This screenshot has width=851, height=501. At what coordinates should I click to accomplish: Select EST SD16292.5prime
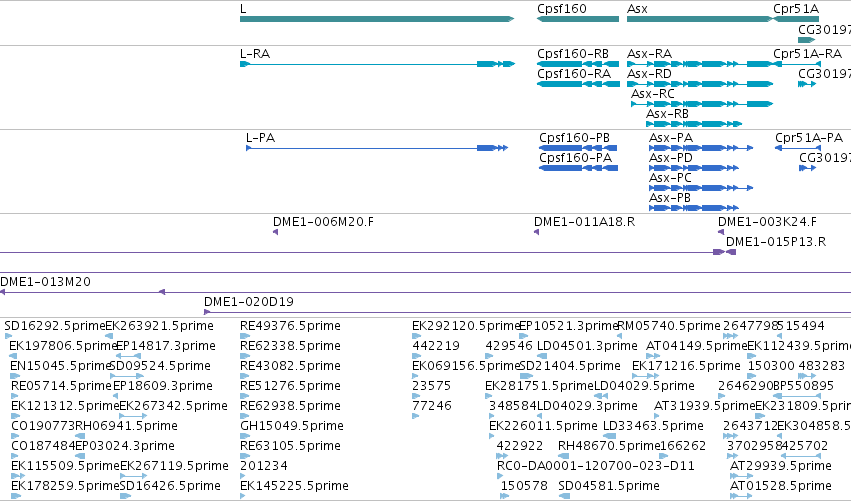tap(54, 326)
